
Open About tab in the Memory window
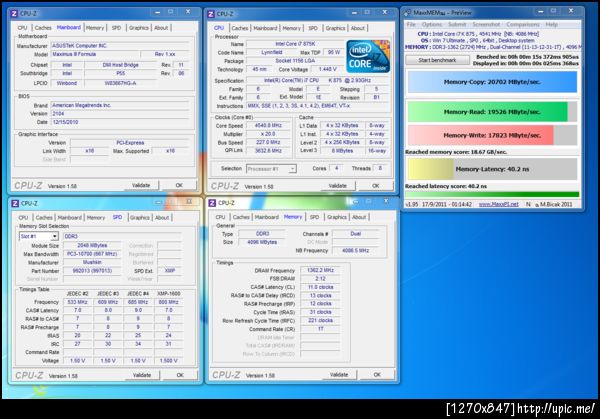tap(359, 217)
